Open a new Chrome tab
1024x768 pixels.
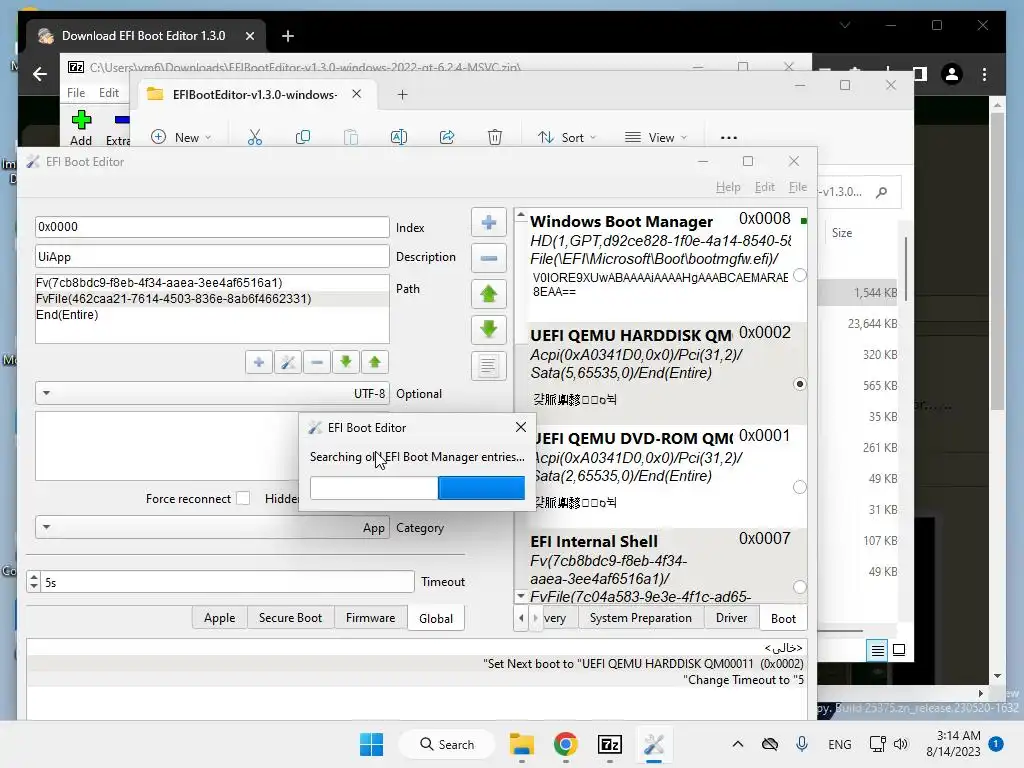288,36
